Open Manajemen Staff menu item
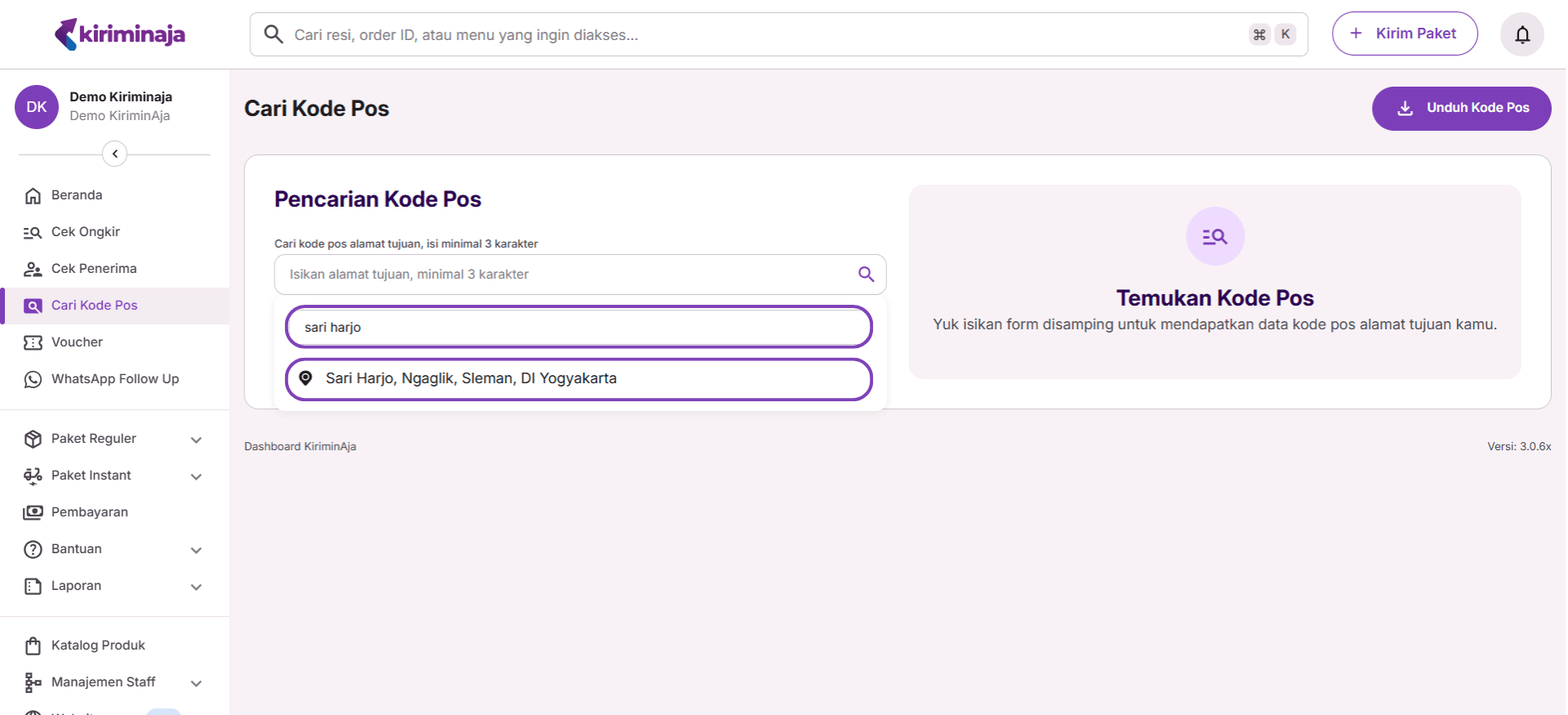This screenshot has height=715, width=1568. click(x=103, y=682)
